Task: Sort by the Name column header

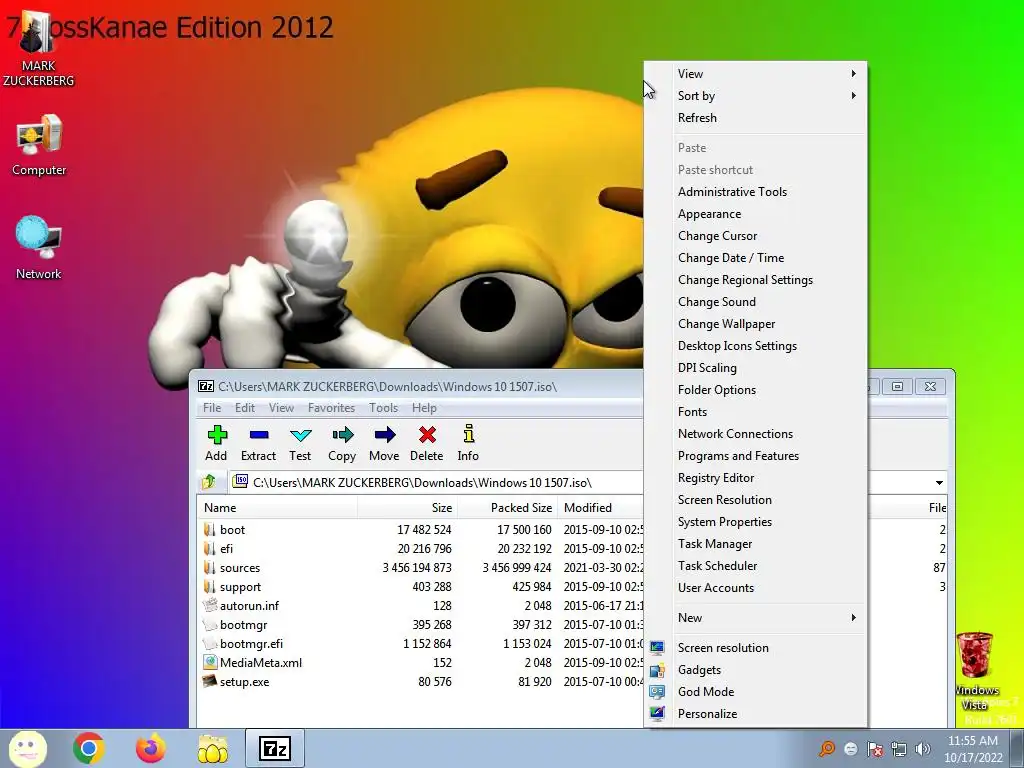Action: click(x=278, y=507)
